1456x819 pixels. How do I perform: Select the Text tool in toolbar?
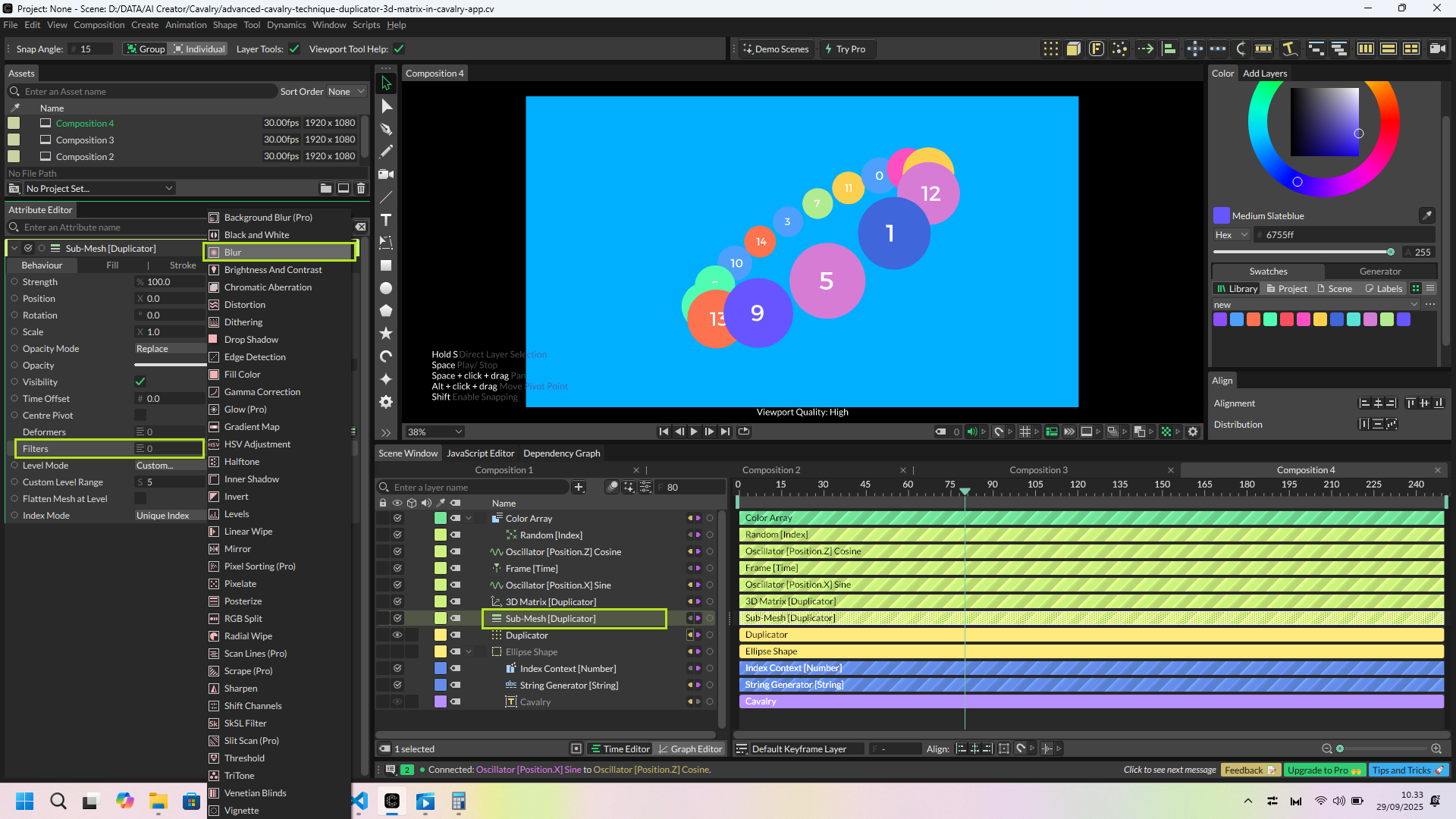[386, 220]
